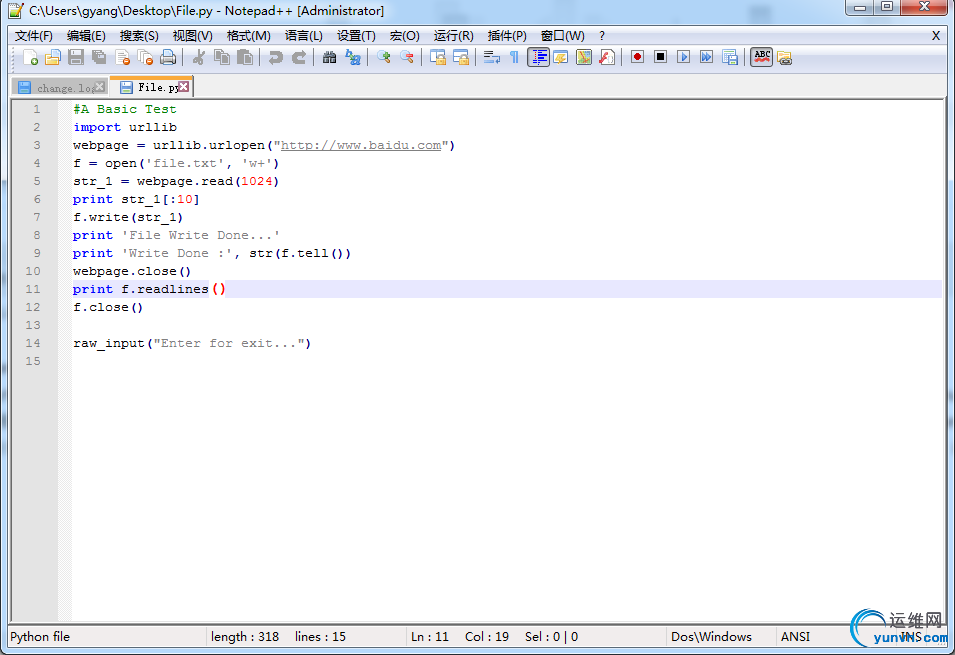Click 'length : 318' in status bar
Viewport: 955px width, 655px height.
click(245, 637)
